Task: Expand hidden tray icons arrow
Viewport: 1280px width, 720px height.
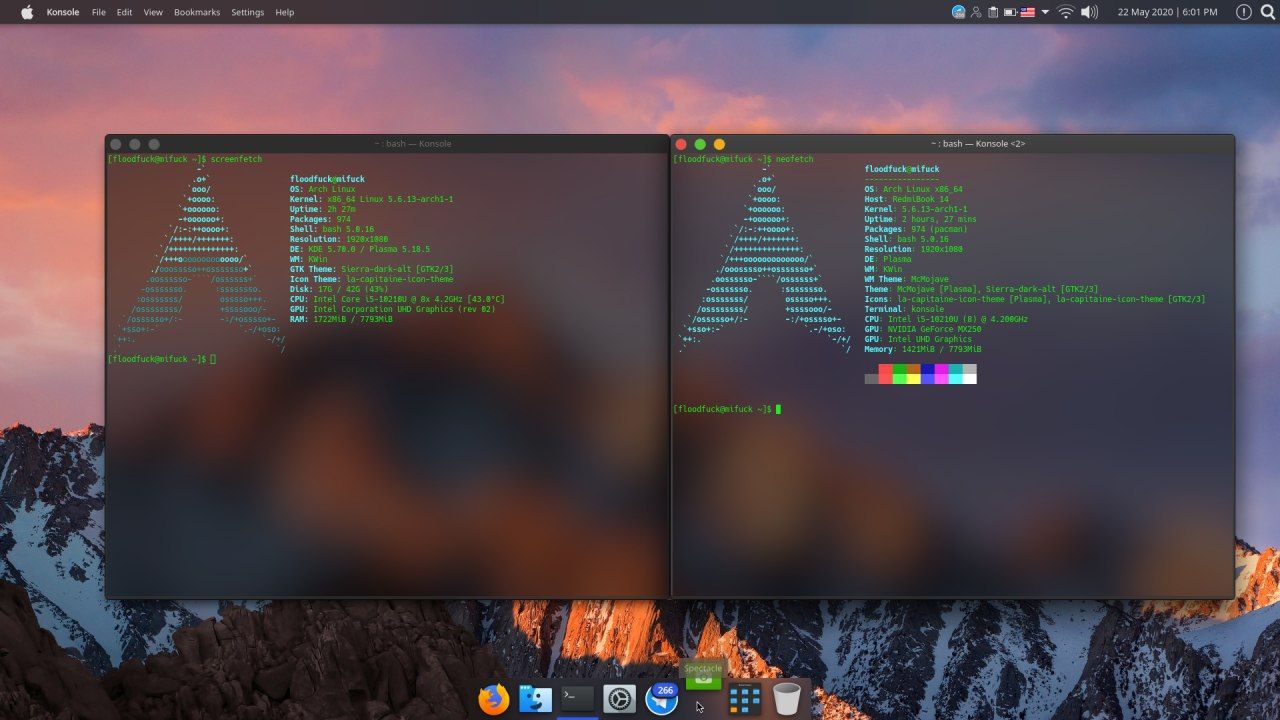Action: (1046, 12)
